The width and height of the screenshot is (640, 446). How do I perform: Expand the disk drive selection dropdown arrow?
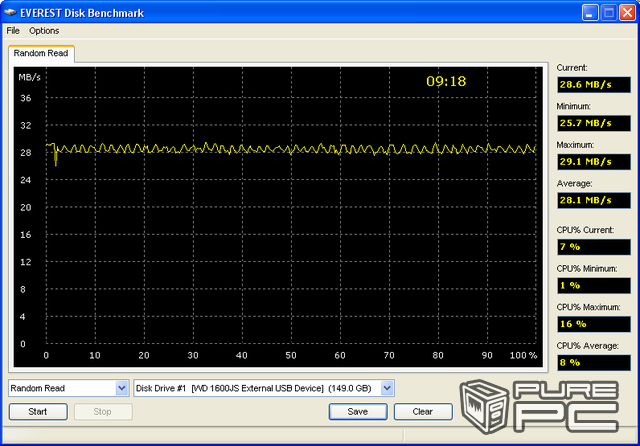click(x=387, y=388)
